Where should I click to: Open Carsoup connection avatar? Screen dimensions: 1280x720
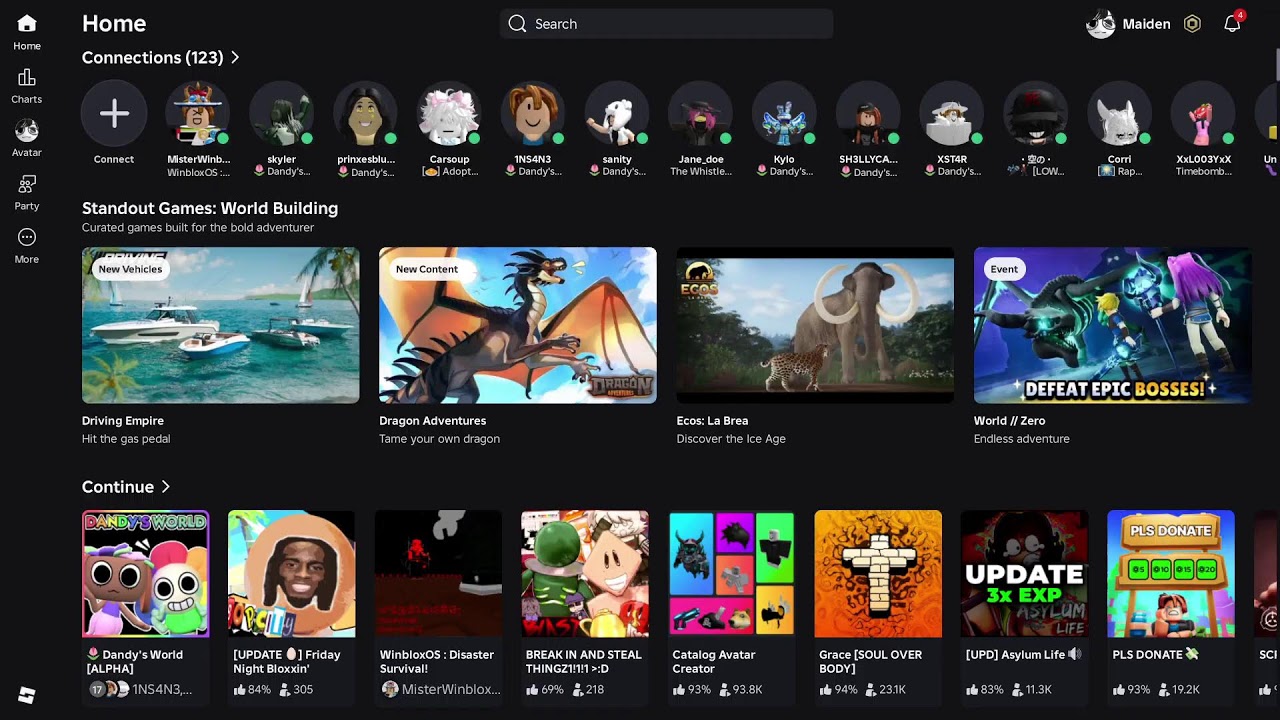pyautogui.click(x=449, y=114)
